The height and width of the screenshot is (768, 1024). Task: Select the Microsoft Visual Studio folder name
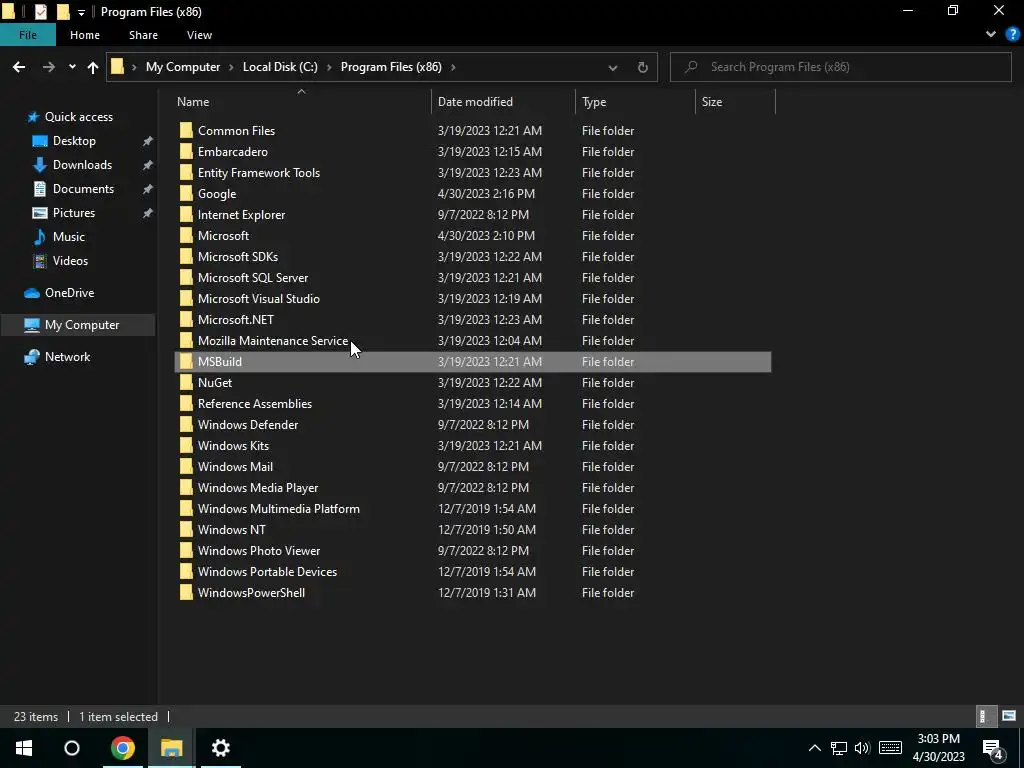[259, 298]
